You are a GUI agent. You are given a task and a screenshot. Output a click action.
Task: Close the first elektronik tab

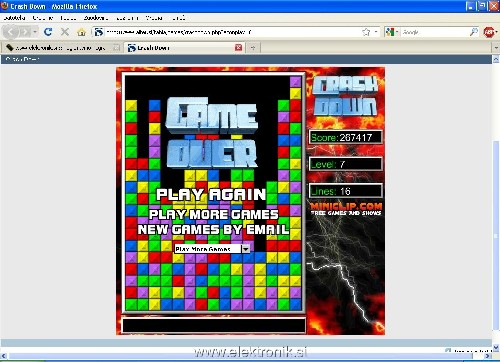(116, 48)
